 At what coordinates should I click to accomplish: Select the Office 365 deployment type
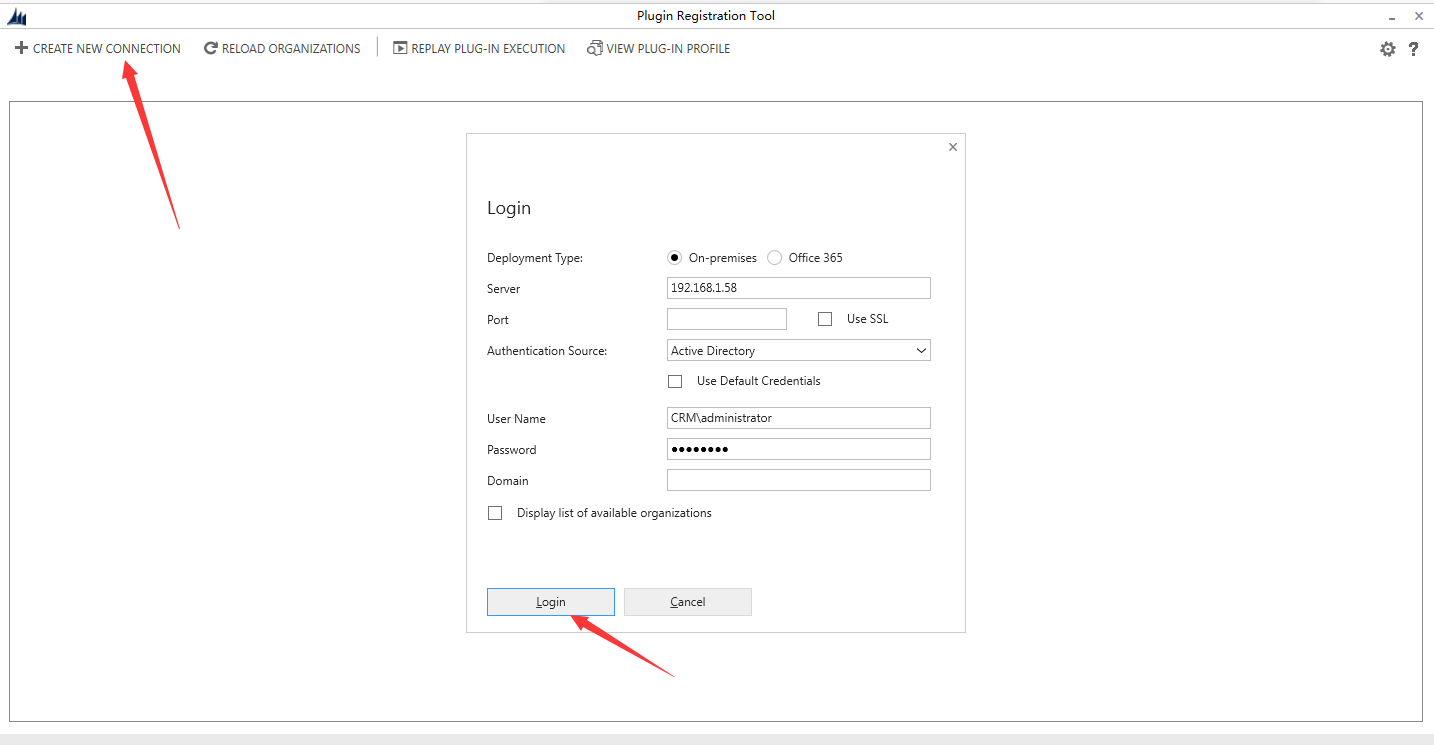[x=775, y=258]
